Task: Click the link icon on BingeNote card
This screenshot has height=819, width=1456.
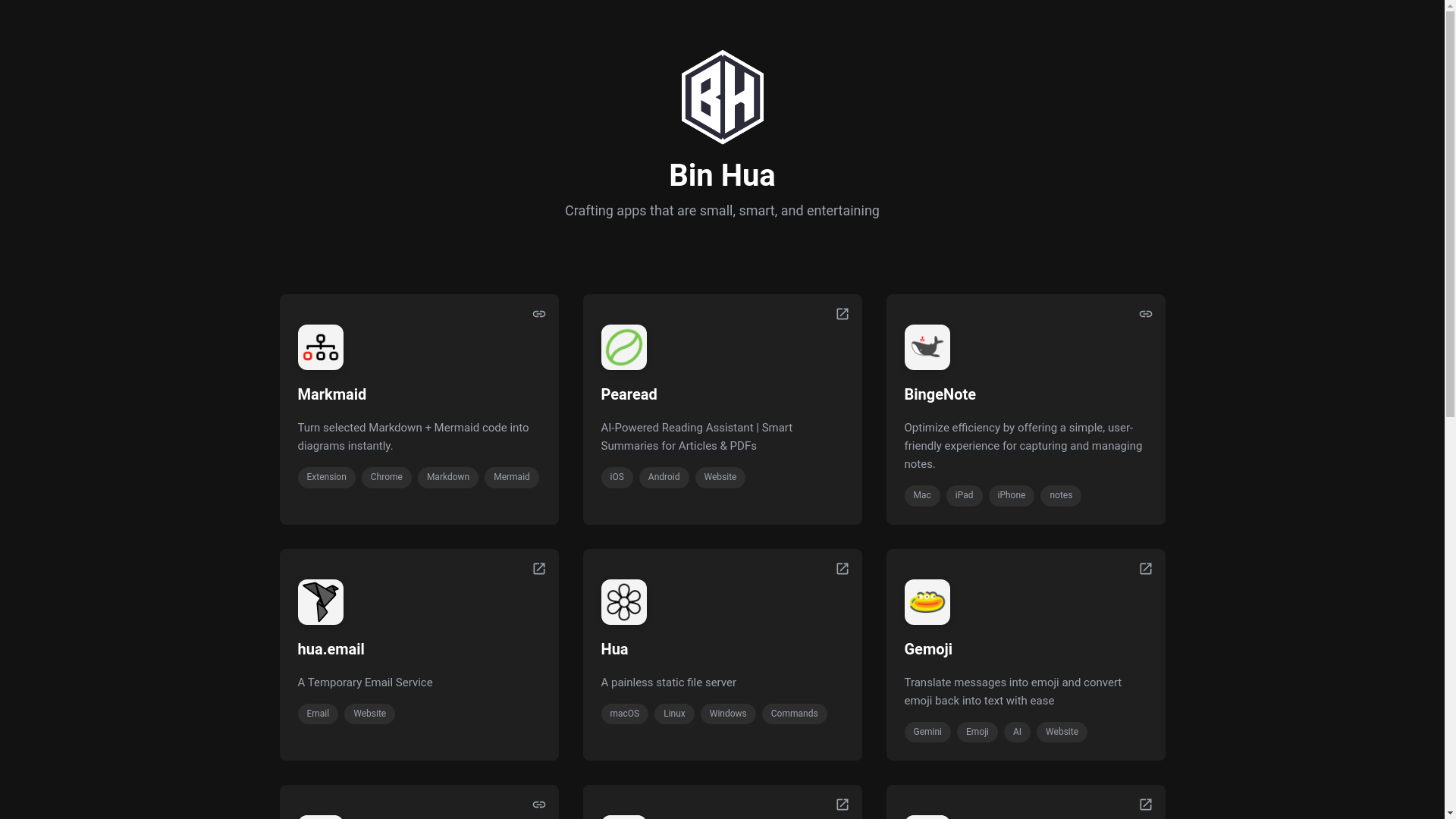Action: tap(1145, 314)
